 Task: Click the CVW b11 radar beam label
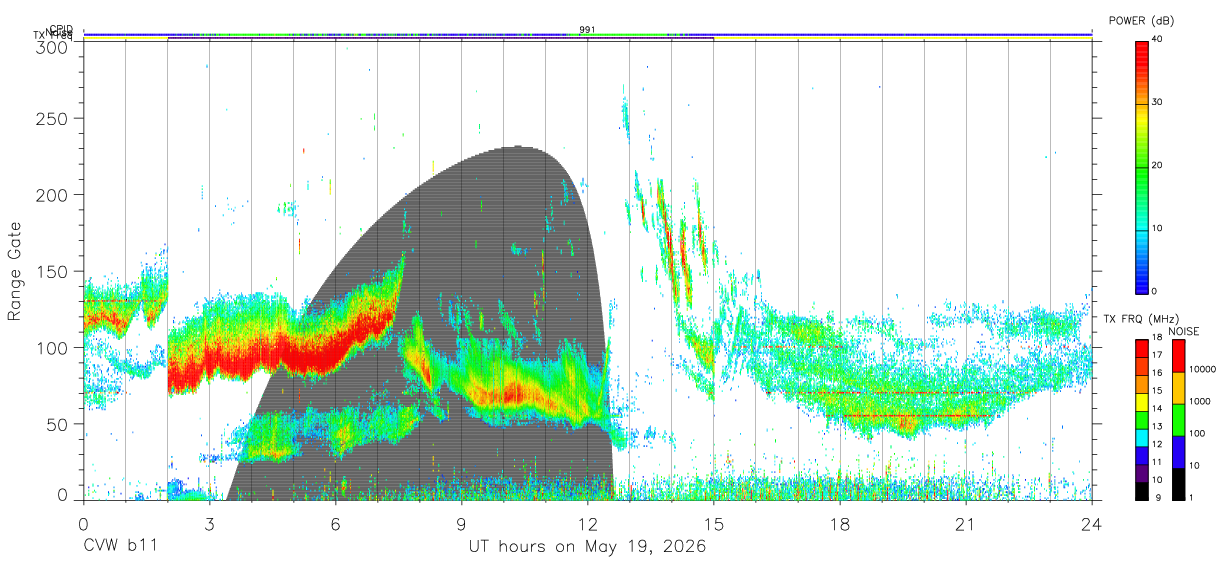coord(120,547)
